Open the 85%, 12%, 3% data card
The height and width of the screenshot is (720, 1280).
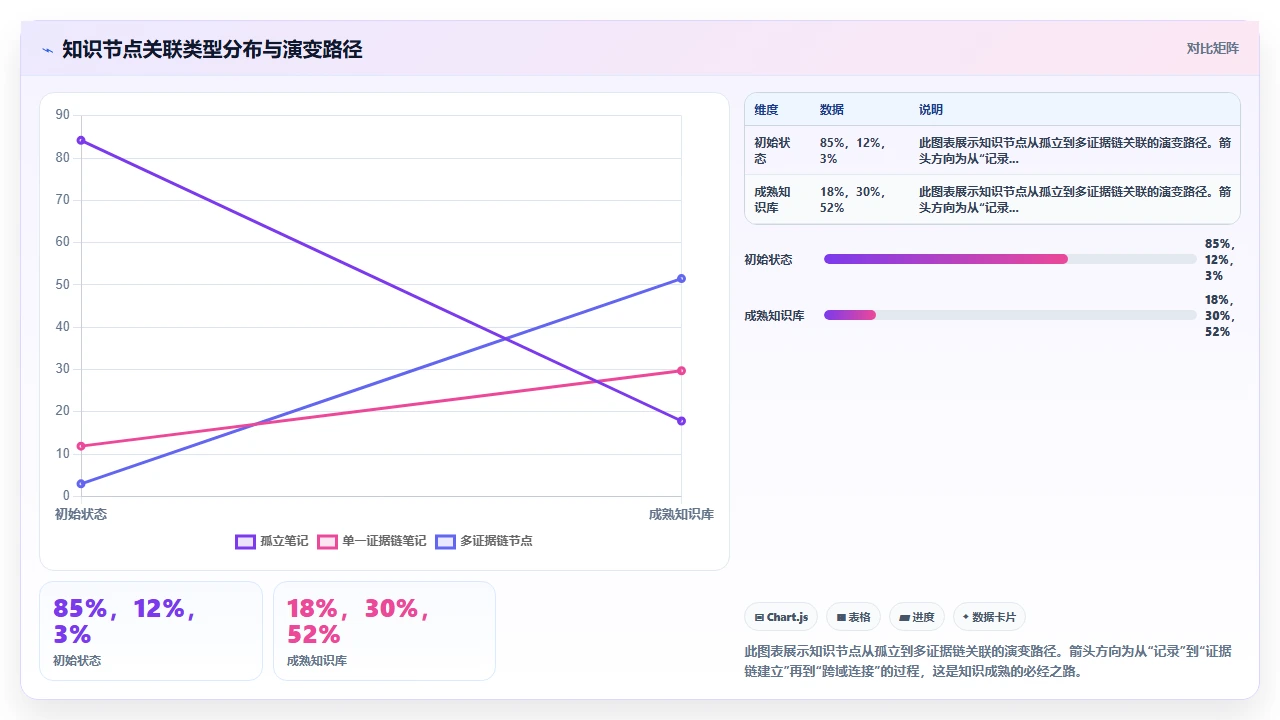tap(151, 631)
